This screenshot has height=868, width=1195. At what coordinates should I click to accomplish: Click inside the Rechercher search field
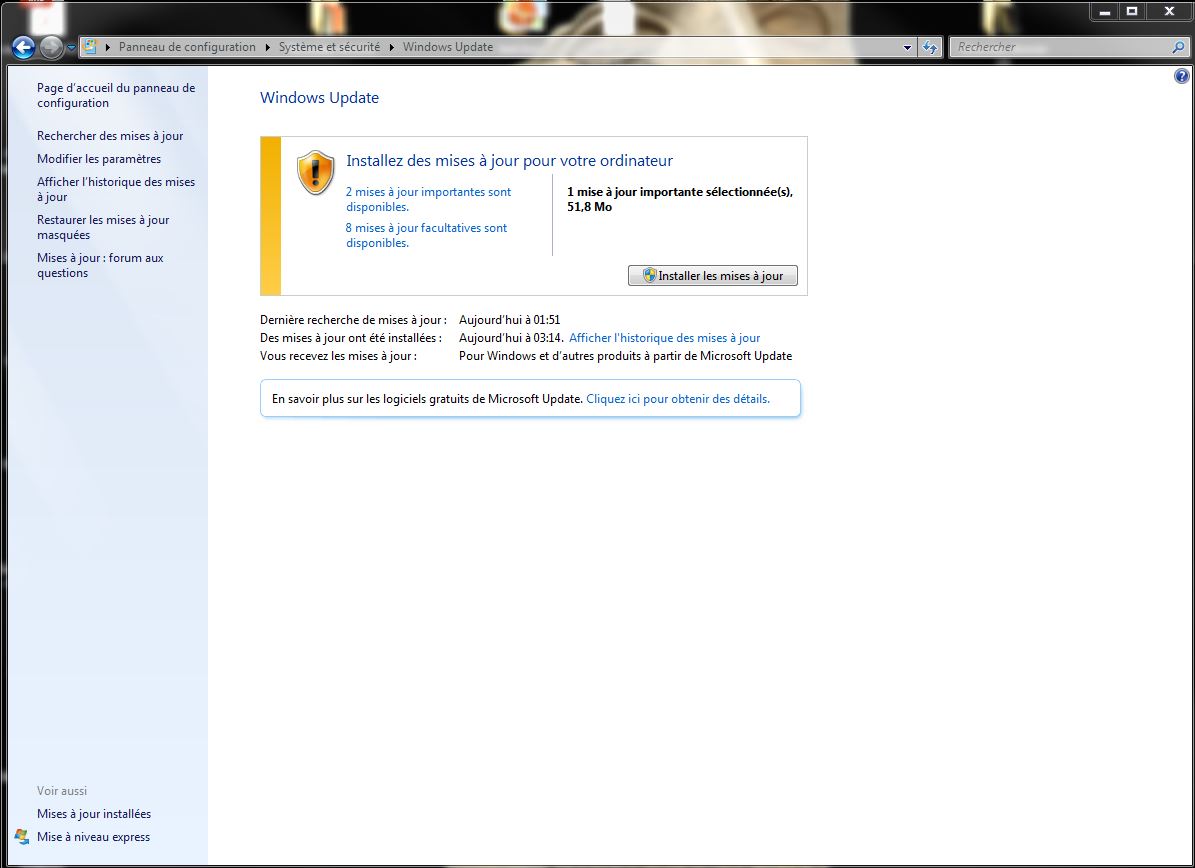(x=1060, y=47)
